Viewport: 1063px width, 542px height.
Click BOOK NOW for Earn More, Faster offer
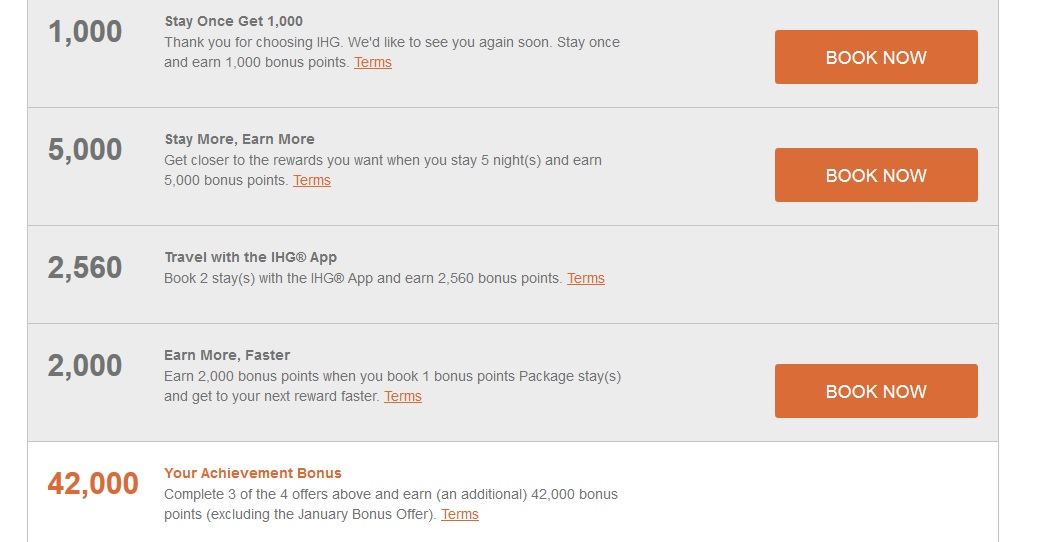point(876,391)
